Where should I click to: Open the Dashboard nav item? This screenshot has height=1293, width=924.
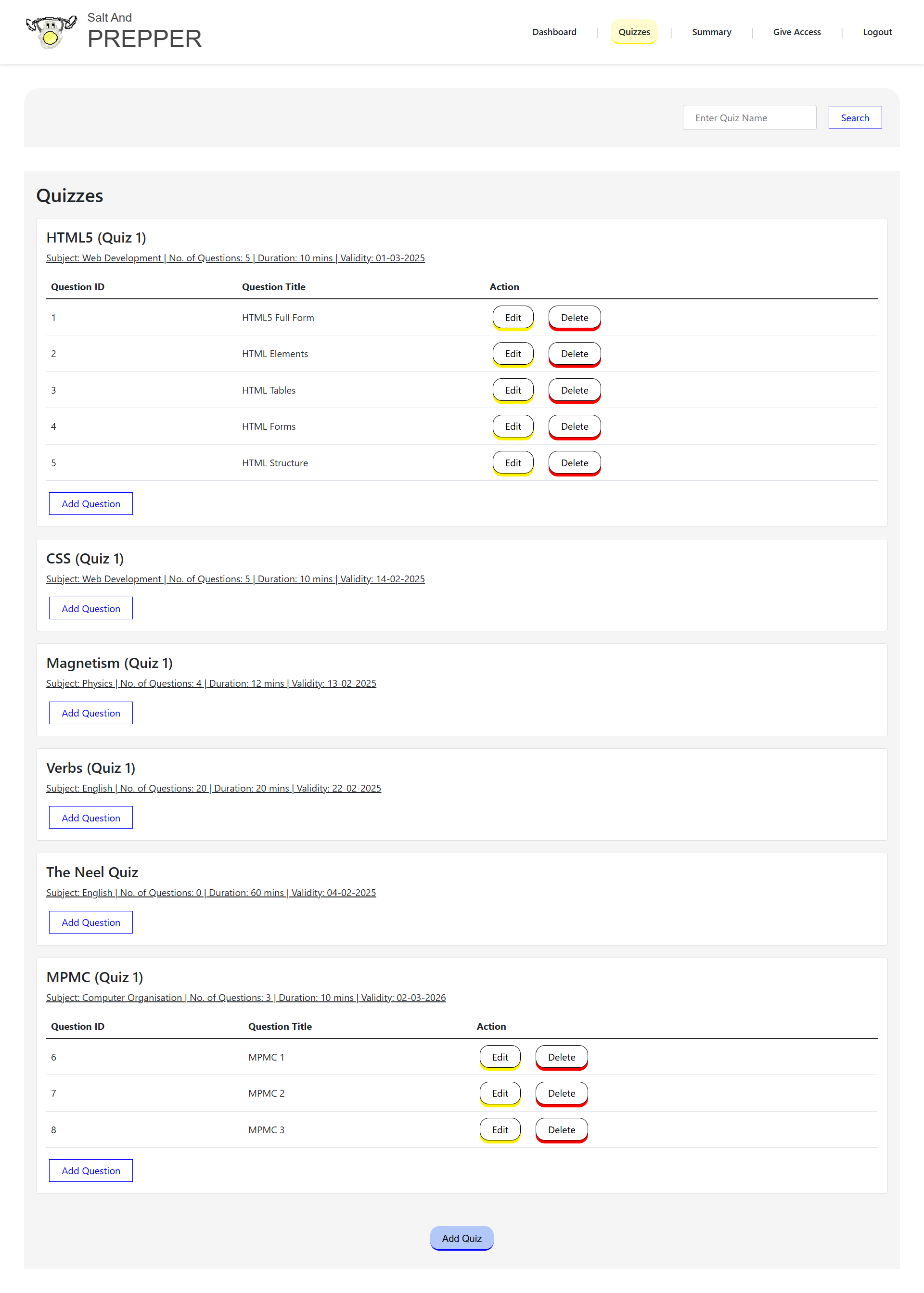tap(553, 32)
